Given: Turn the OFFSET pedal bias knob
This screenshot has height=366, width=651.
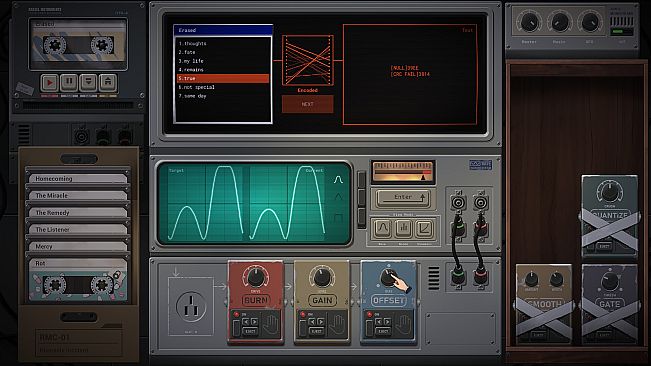Looking at the screenshot, I should (x=388, y=277).
